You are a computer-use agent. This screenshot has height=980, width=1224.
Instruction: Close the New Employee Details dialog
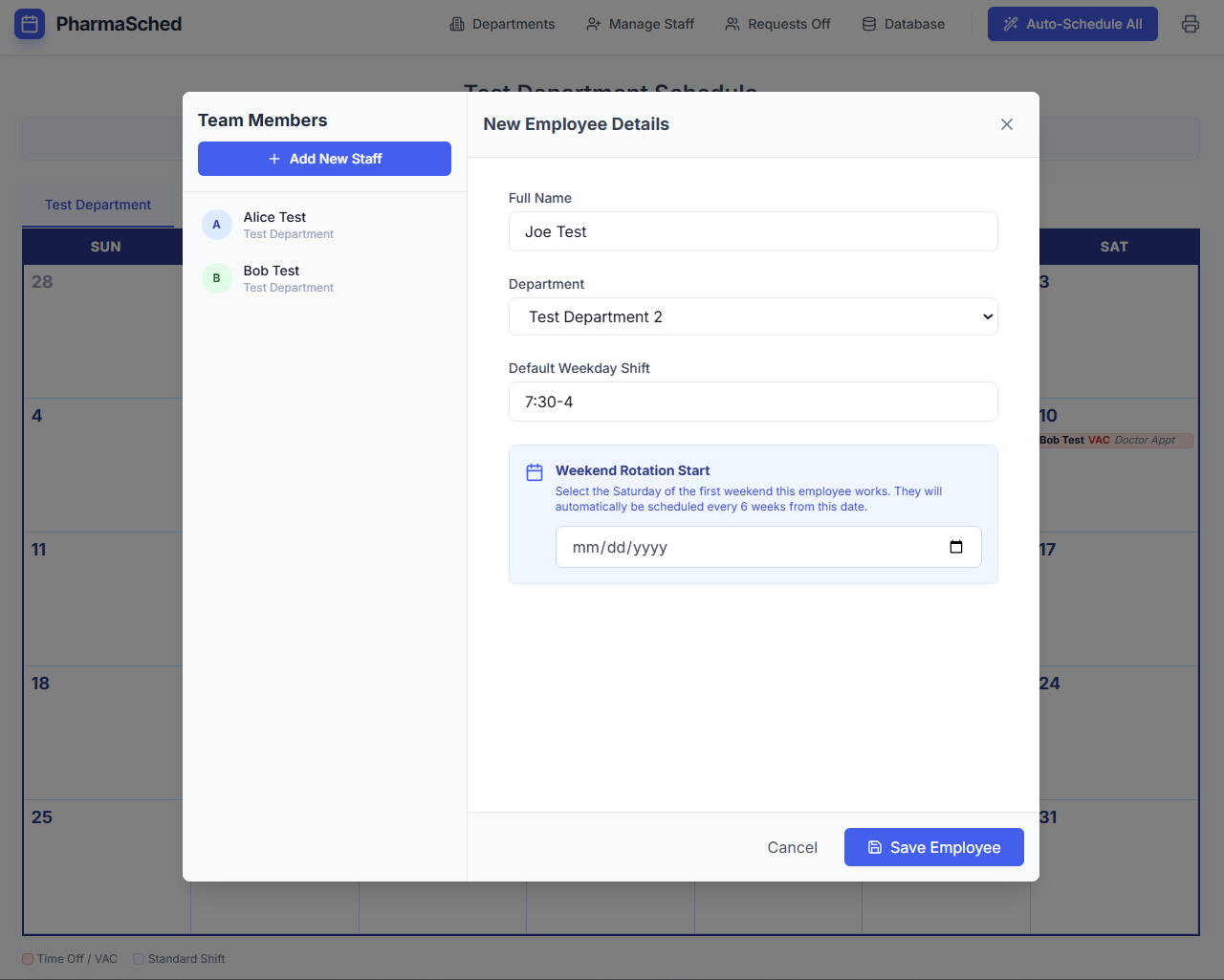click(1006, 124)
